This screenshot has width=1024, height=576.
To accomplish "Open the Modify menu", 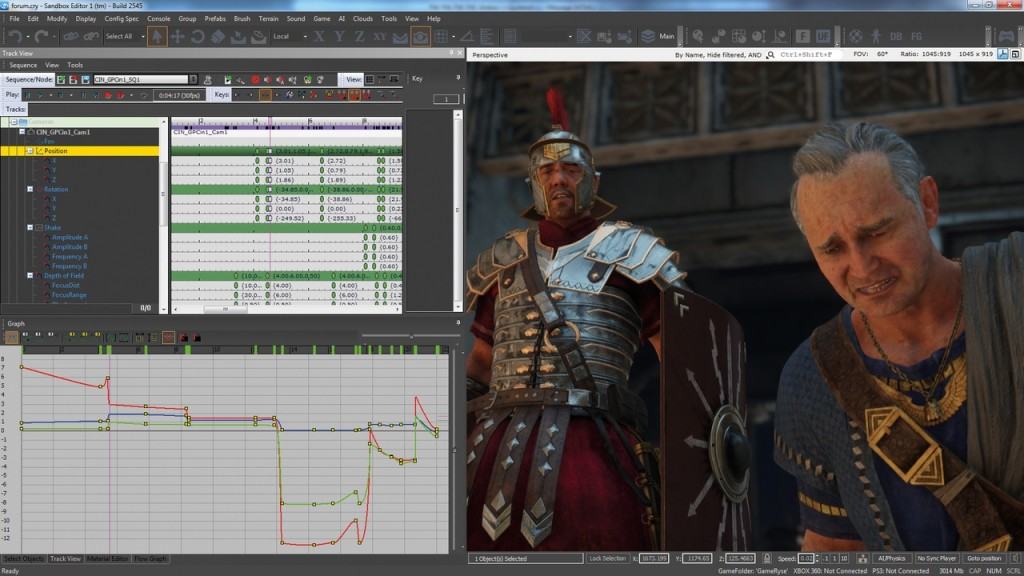I will [x=57, y=19].
